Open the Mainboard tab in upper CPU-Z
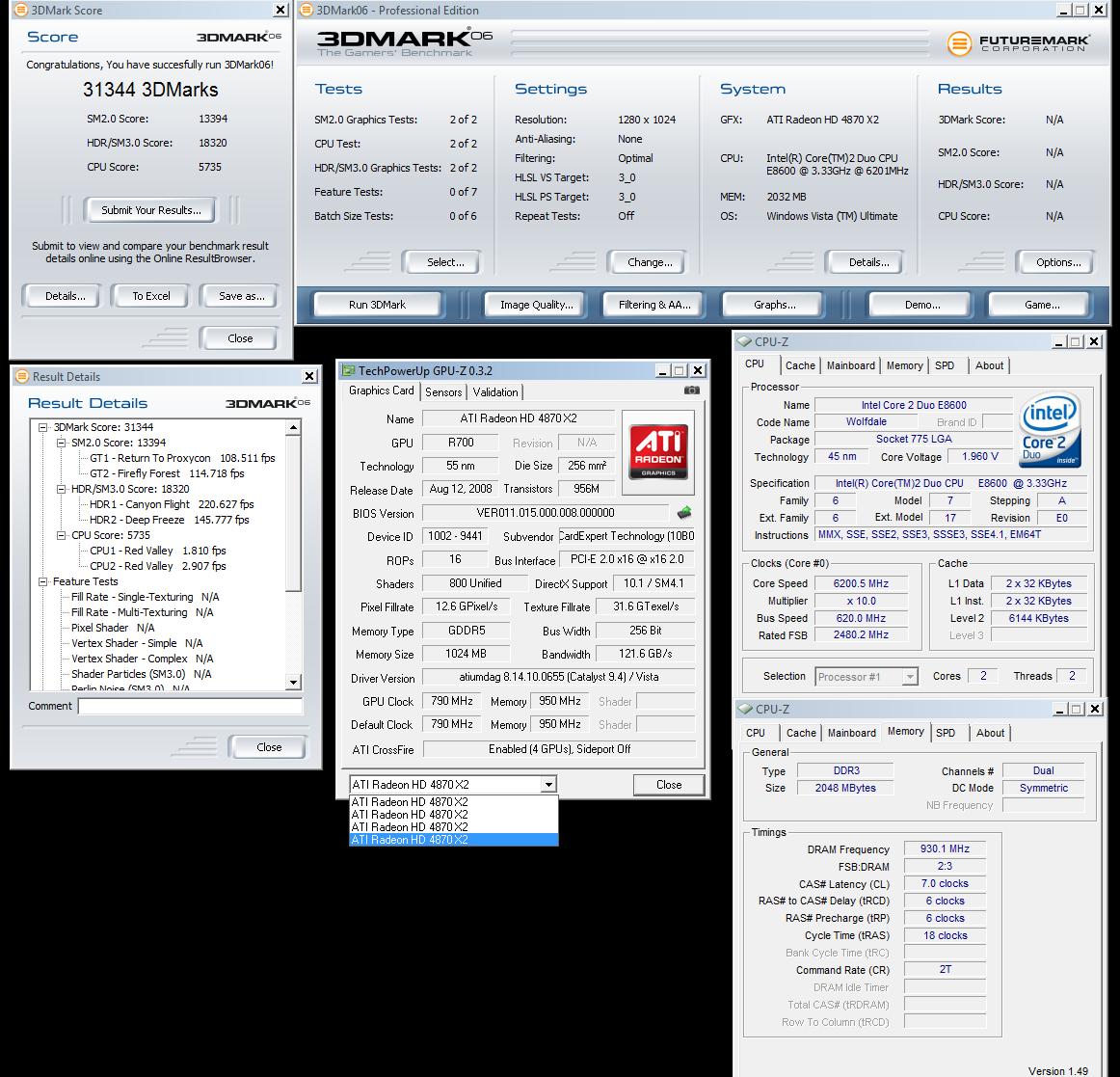The image size is (1120, 1077). coord(851,365)
